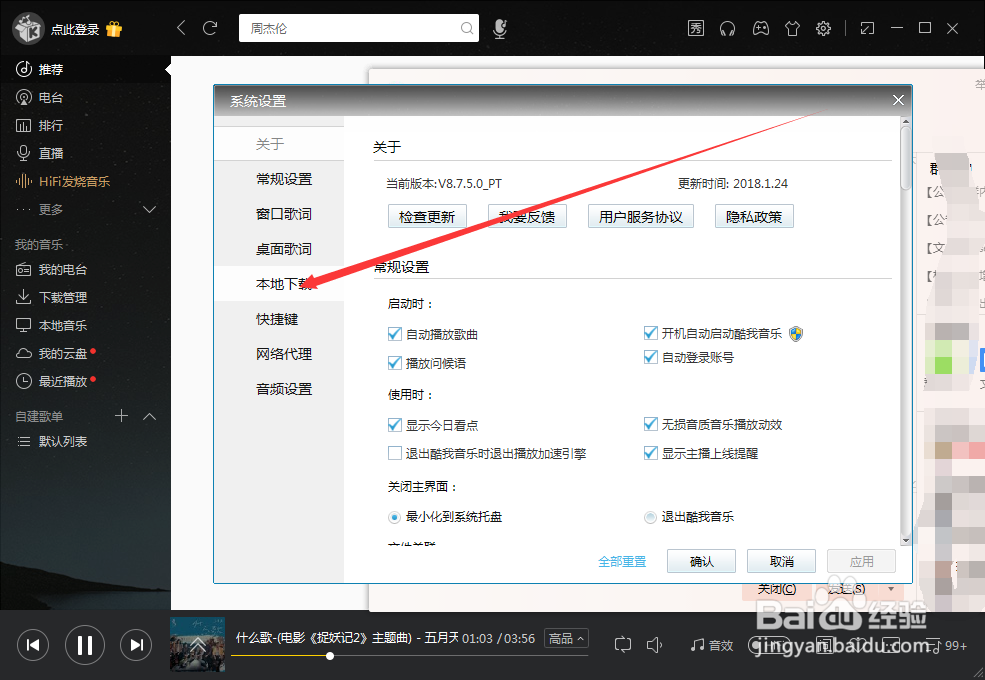Select the 网络代理 settings tab

click(279, 354)
